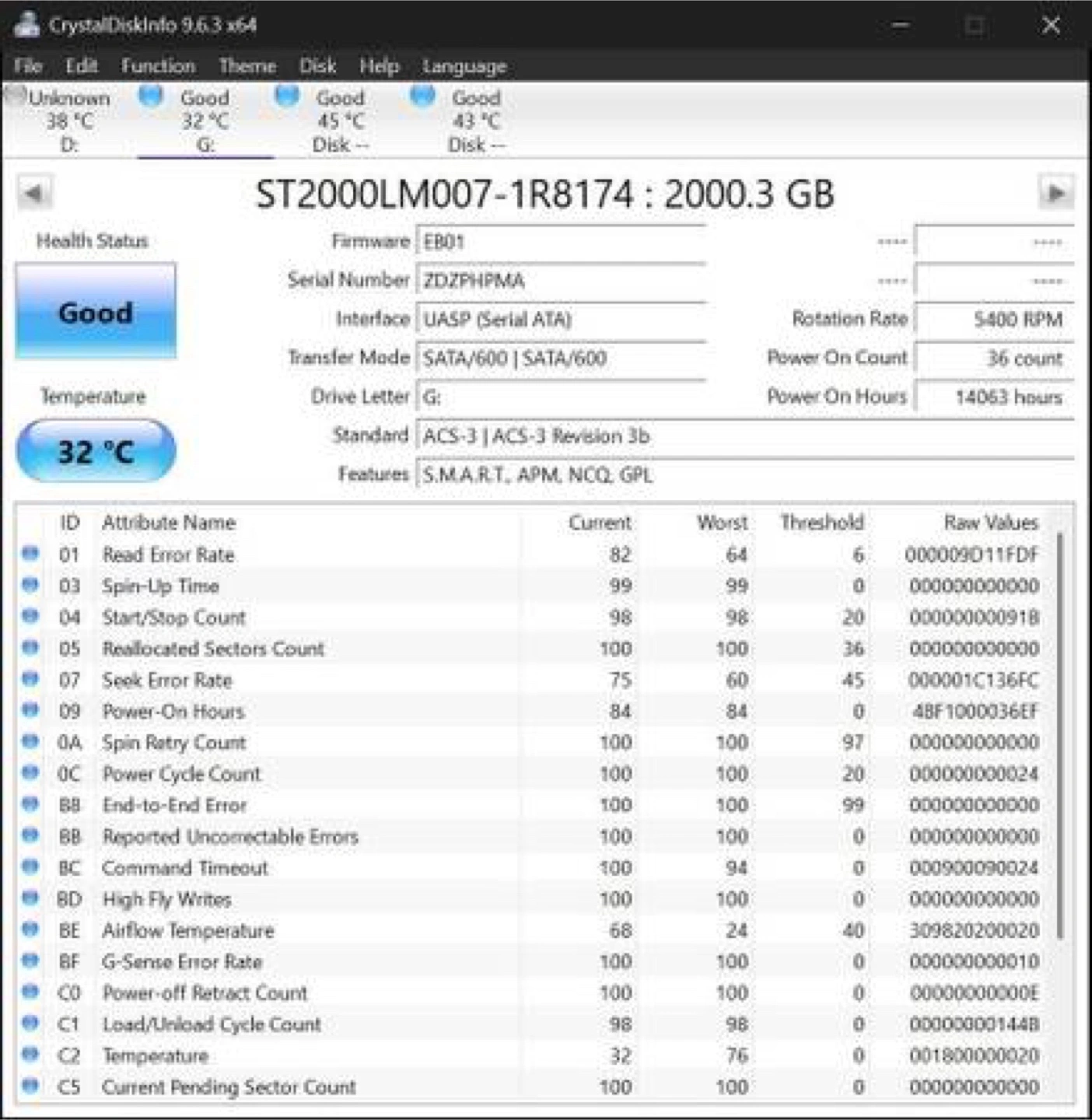The height and width of the screenshot is (1120, 1092).
Task: Click the Rotation Rate value 5400 RPM
Action: [994, 320]
